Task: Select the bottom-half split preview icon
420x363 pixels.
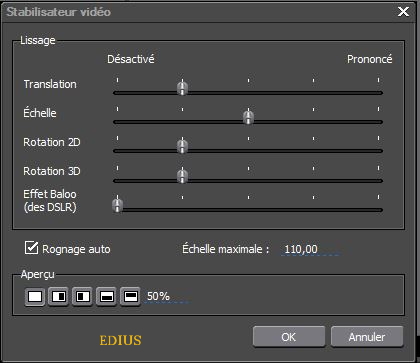Action: [x=107, y=296]
